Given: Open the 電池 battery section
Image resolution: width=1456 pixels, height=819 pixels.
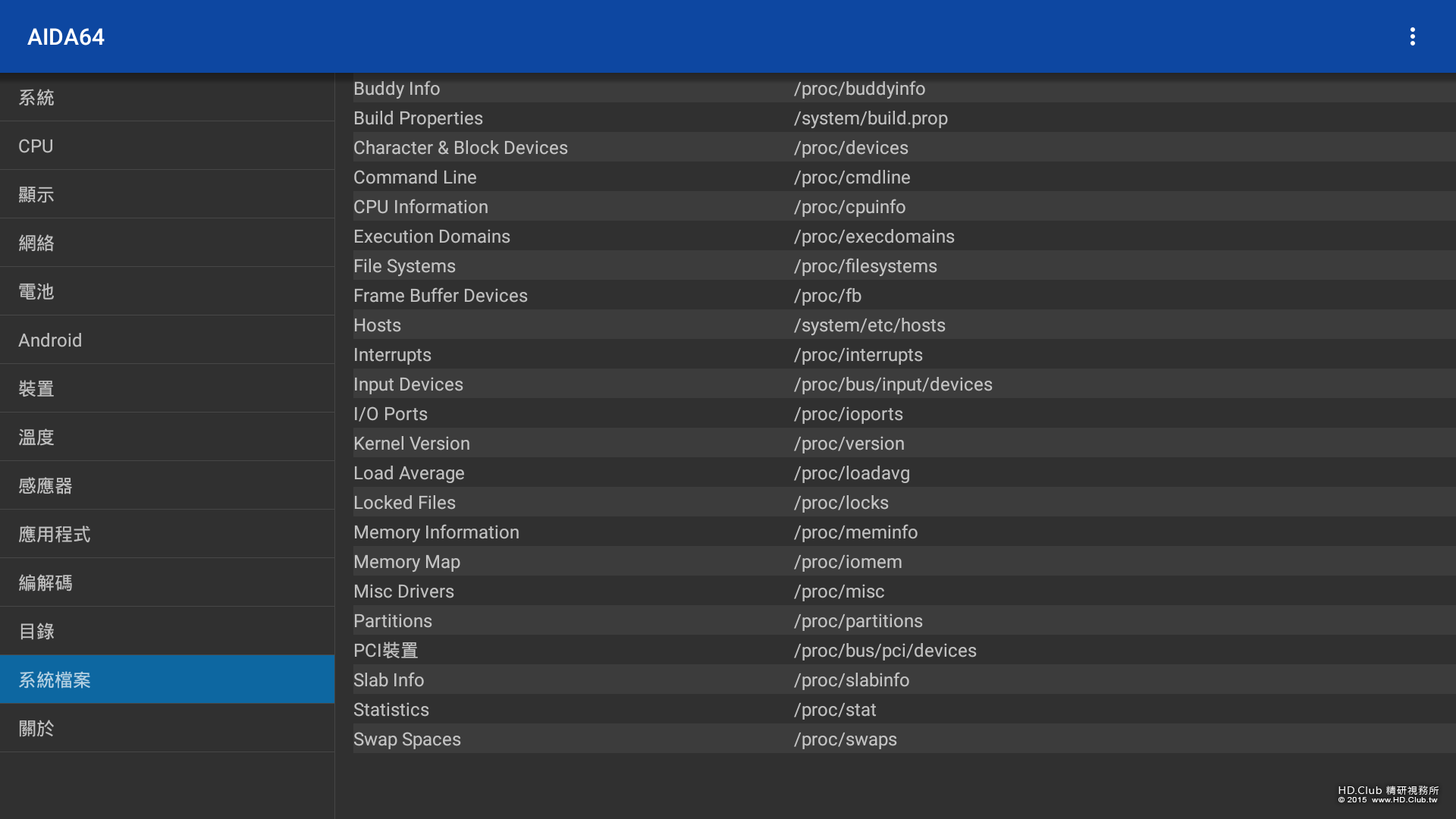Looking at the screenshot, I should point(167,291).
